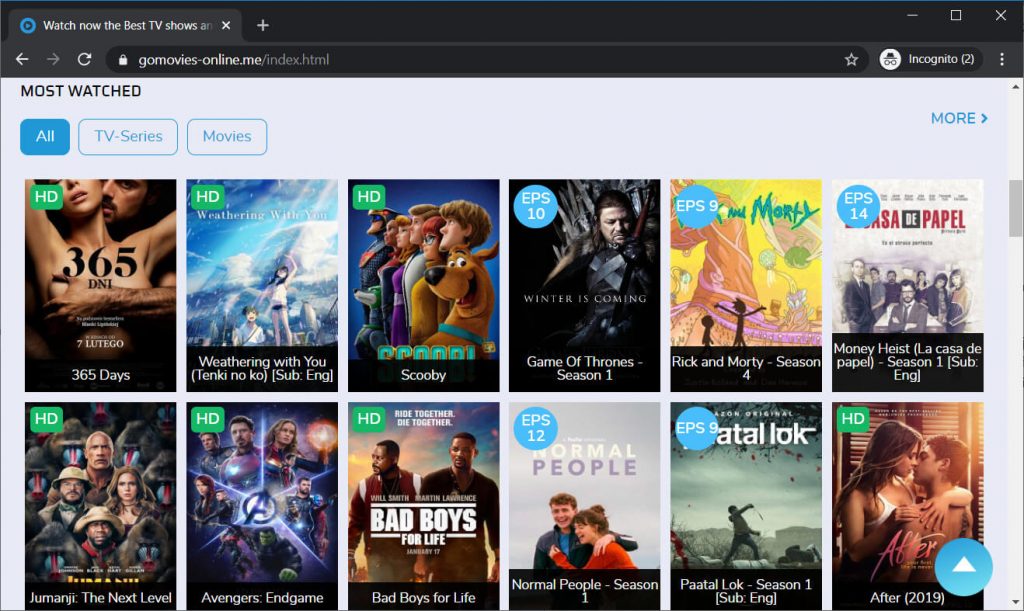Click the EPS 10 badge on Game Of Thrones
The width and height of the screenshot is (1024, 611).
[x=536, y=206]
